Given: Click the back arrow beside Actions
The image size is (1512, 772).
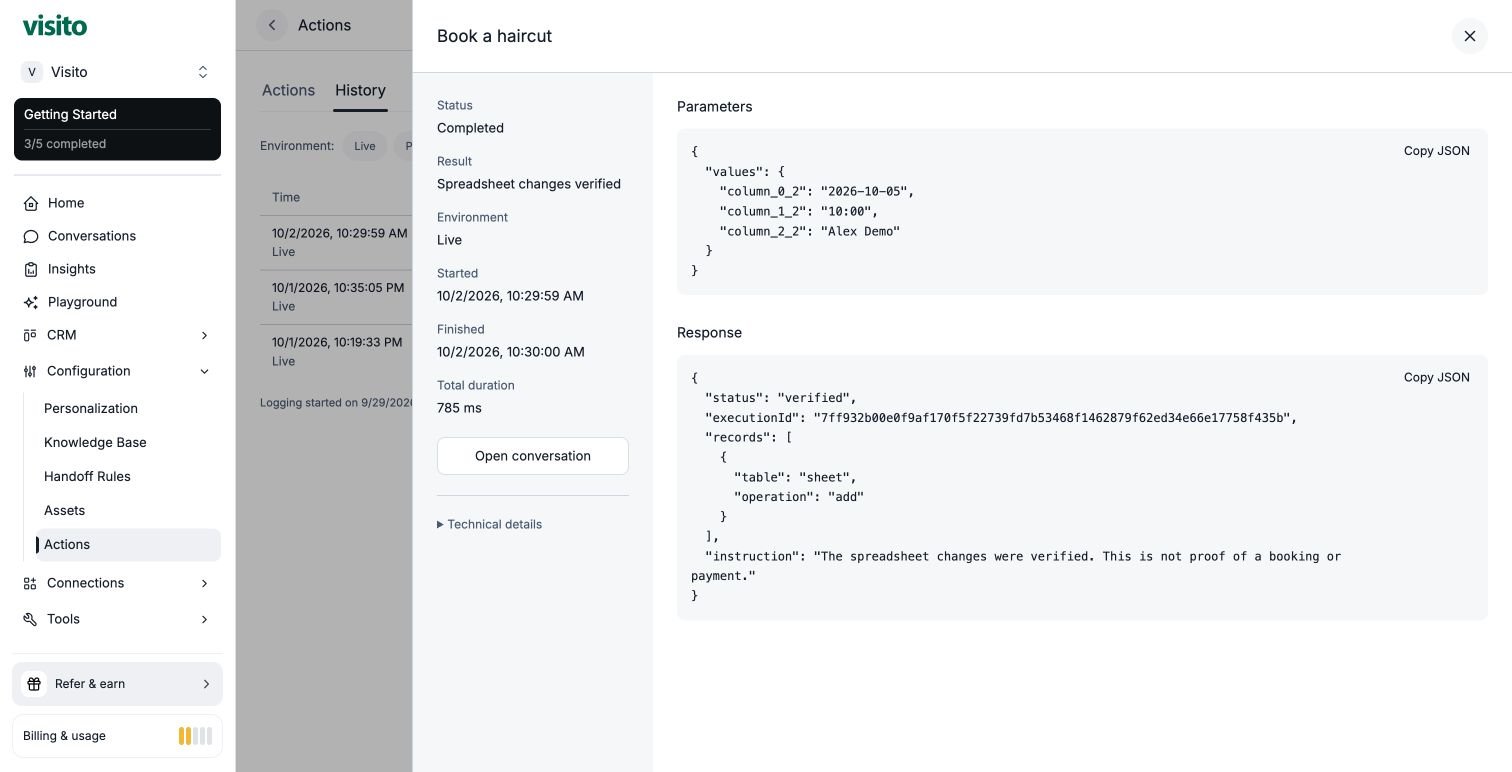Looking at the screenshot, I should pos(272,25).
